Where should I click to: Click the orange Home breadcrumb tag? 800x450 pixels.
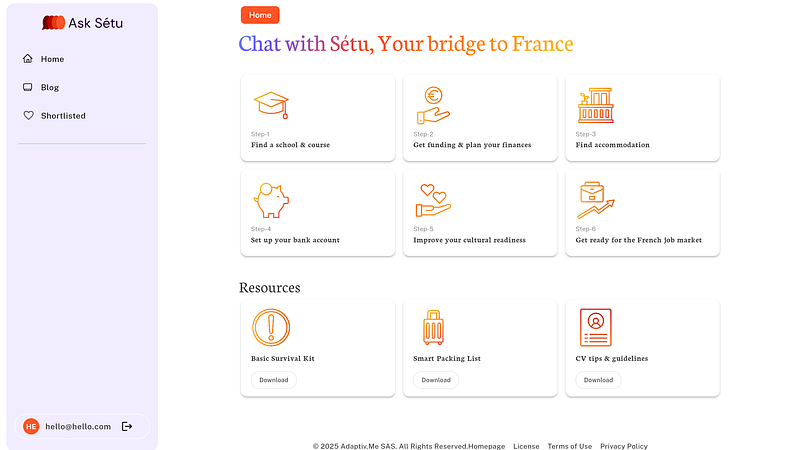click(260, 15)
